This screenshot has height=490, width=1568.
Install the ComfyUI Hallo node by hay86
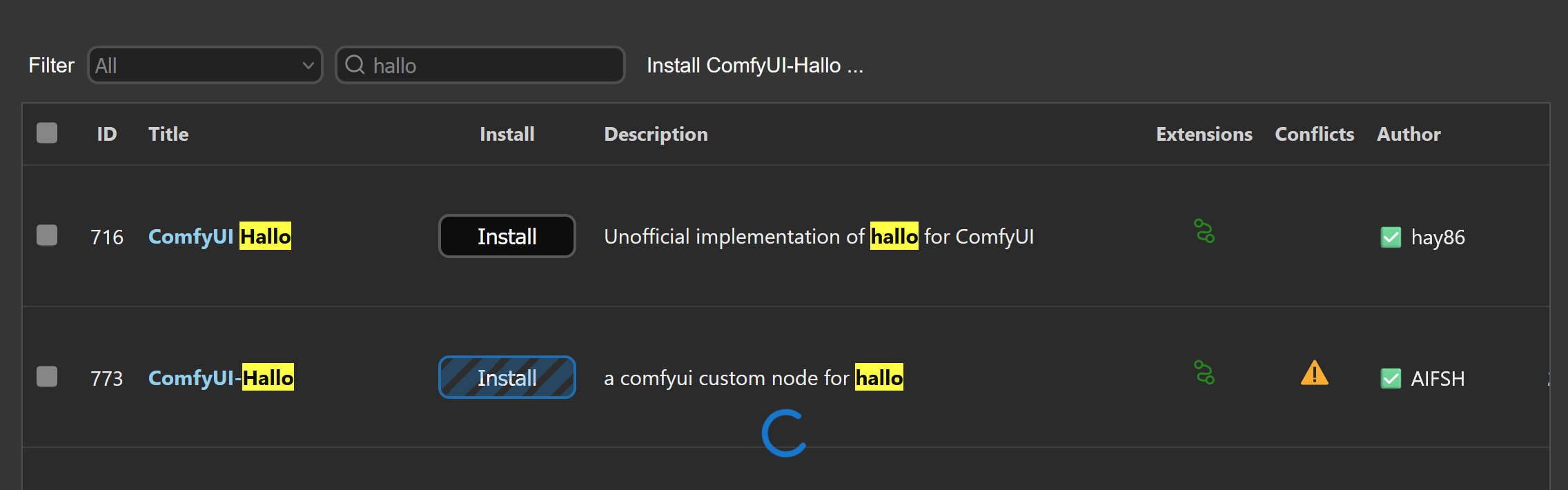[507, 236]
